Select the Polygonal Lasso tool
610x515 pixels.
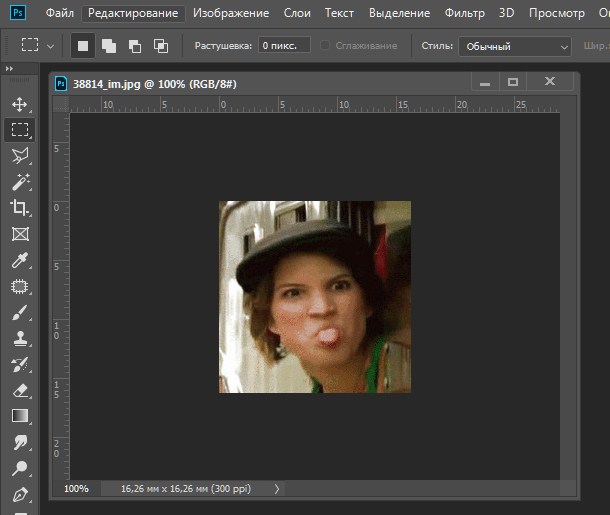click(19, 156)
